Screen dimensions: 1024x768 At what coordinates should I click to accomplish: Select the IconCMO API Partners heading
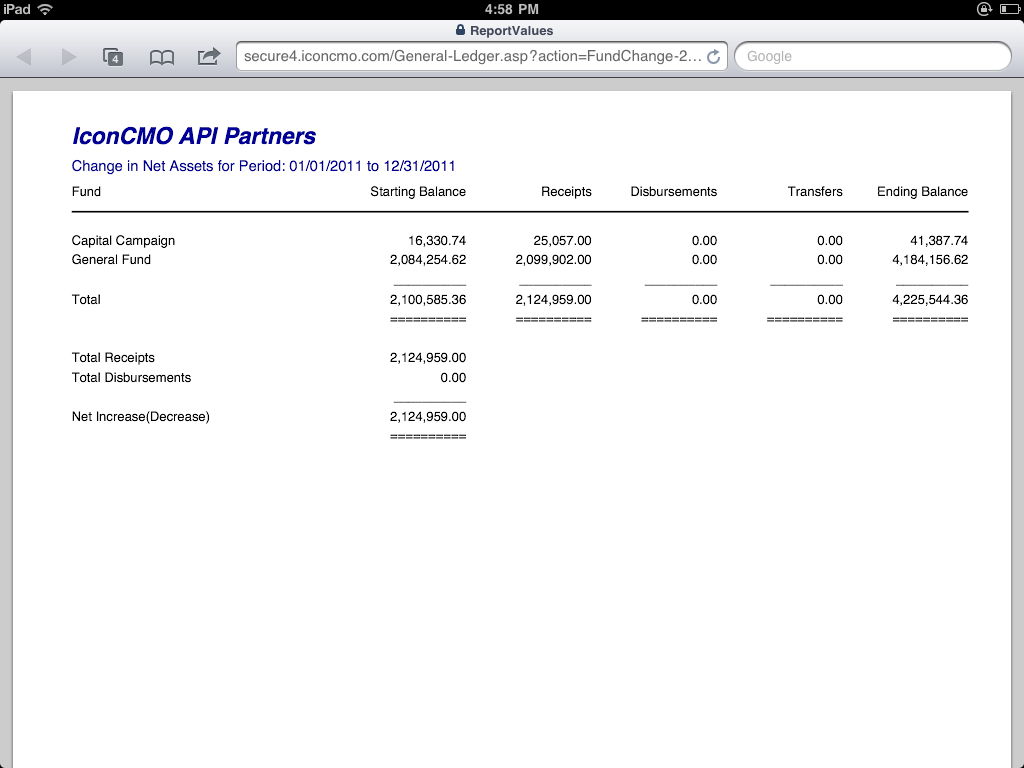point(194,136)
